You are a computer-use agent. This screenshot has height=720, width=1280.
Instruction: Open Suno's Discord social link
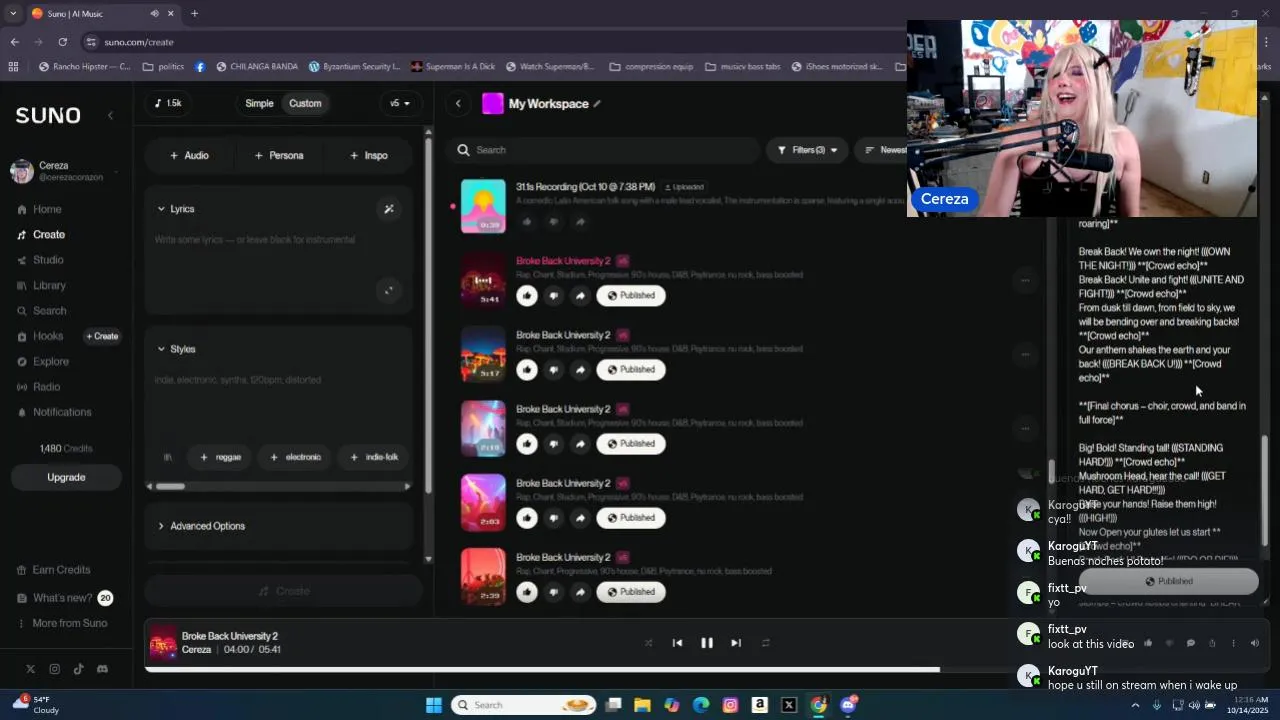pyautogui.click(x=102, y=669)
